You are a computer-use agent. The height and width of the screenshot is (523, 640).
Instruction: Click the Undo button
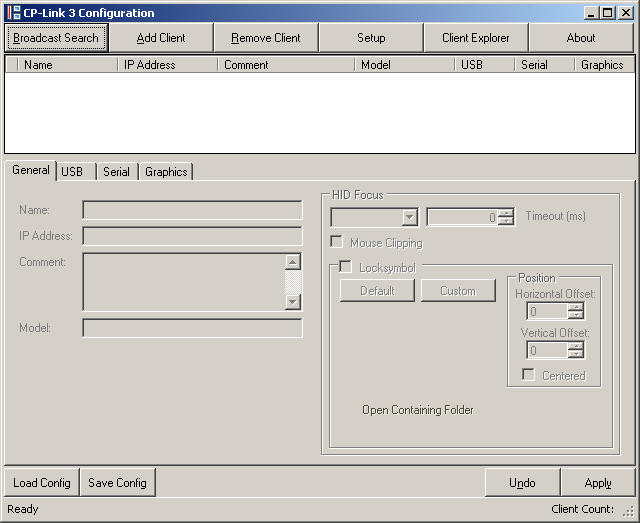pyautogui.click(x=522, y=483)
